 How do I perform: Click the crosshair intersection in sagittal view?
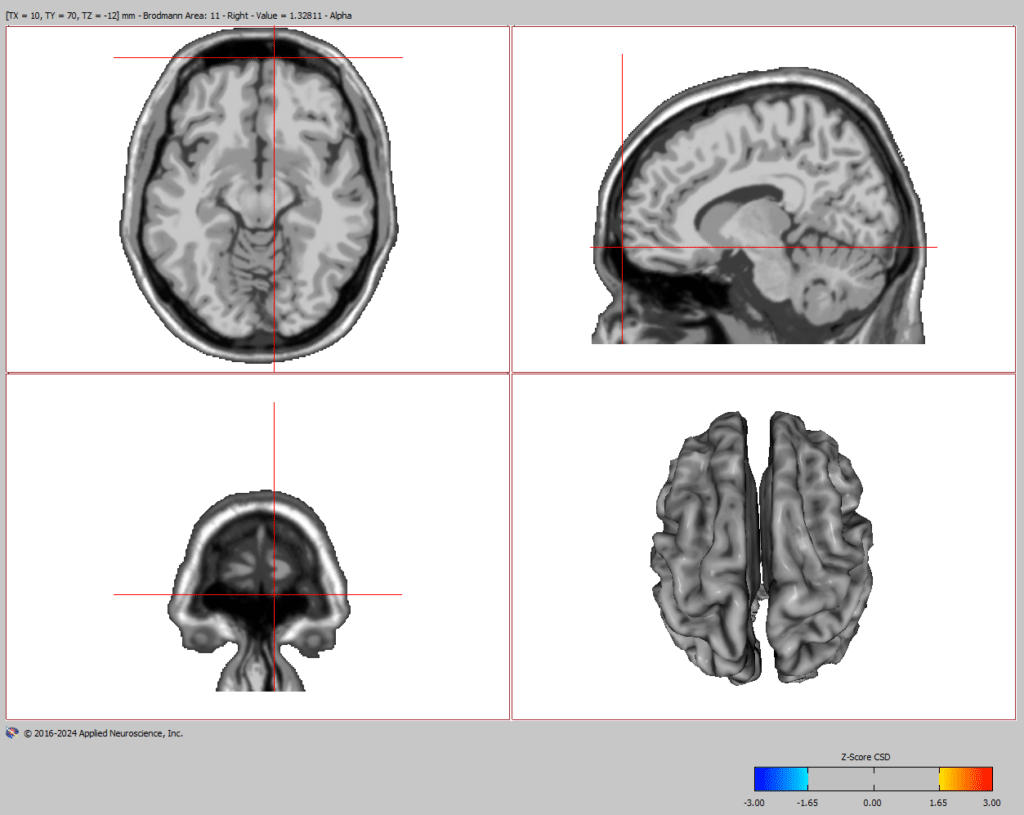pyautogui.click(x=622, y=247)
